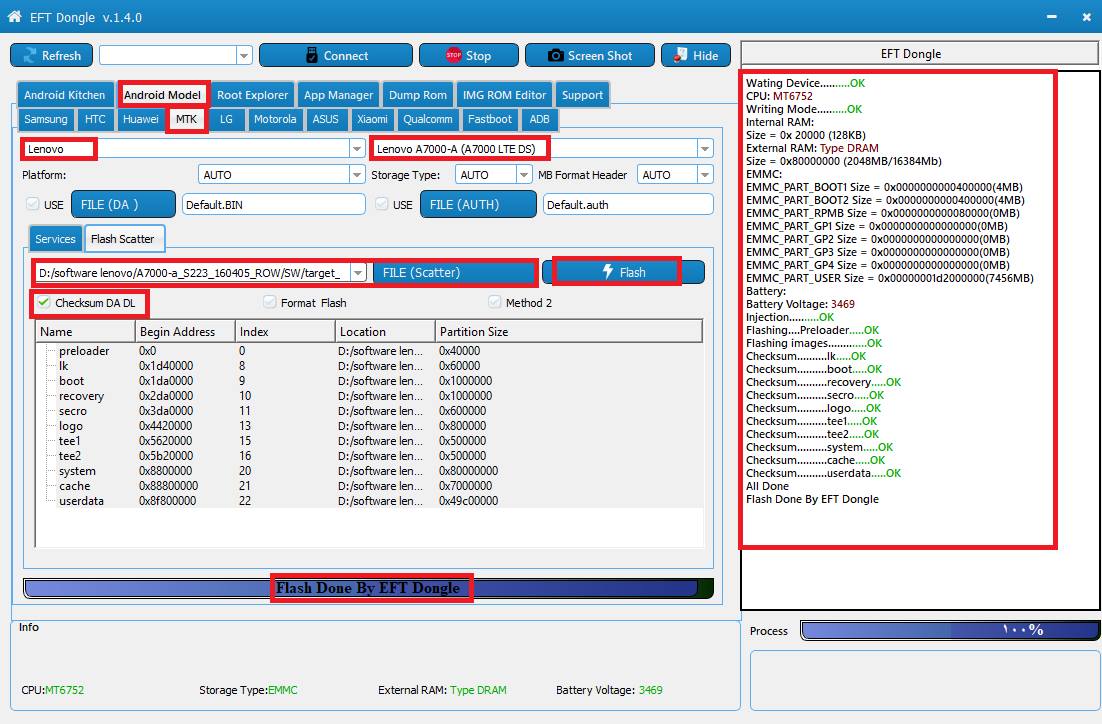Select the userdata partition row
This screenshot has width=1102, height=724.
369,501
